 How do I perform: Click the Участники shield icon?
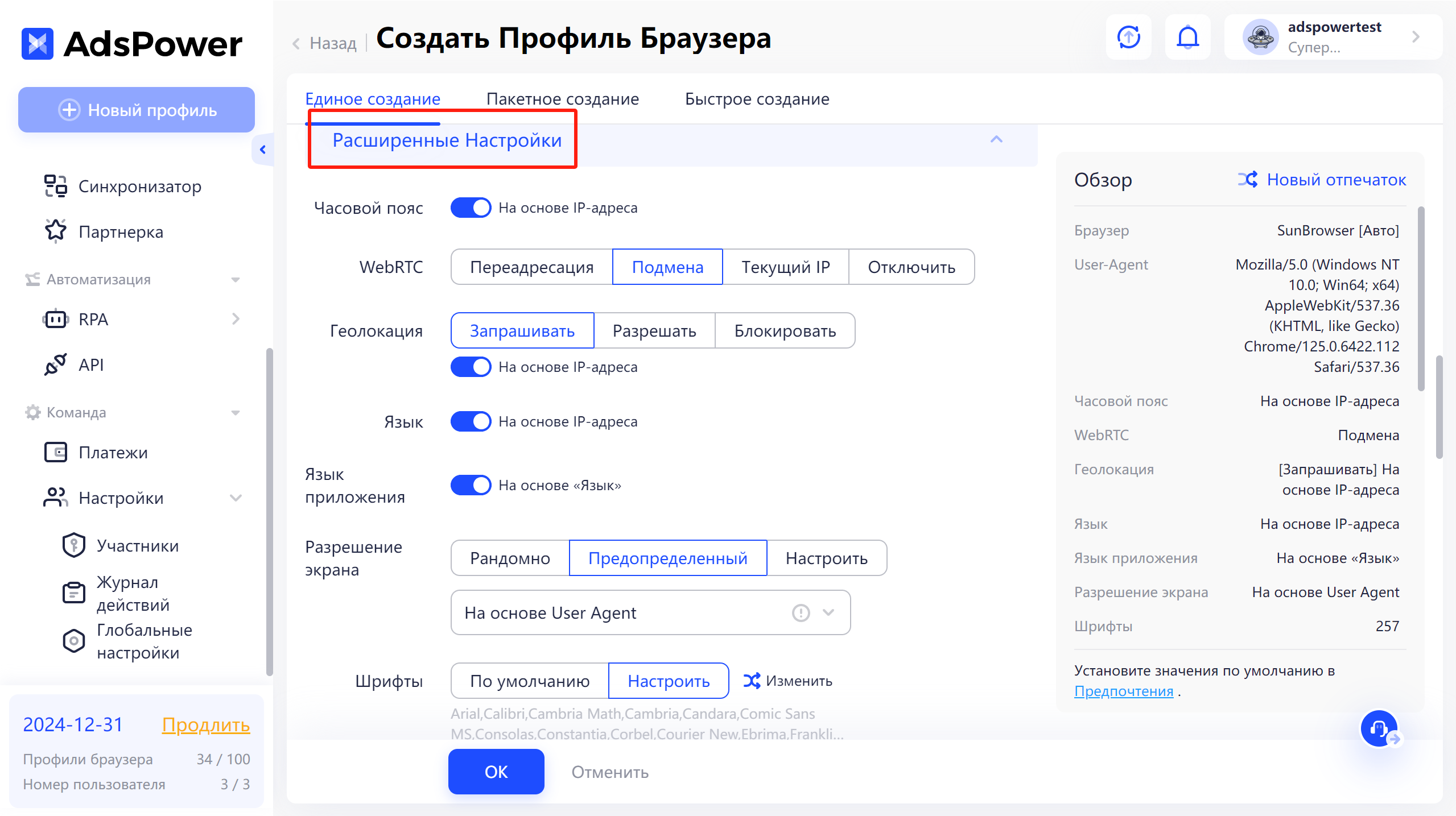click(x=74, y=545)
